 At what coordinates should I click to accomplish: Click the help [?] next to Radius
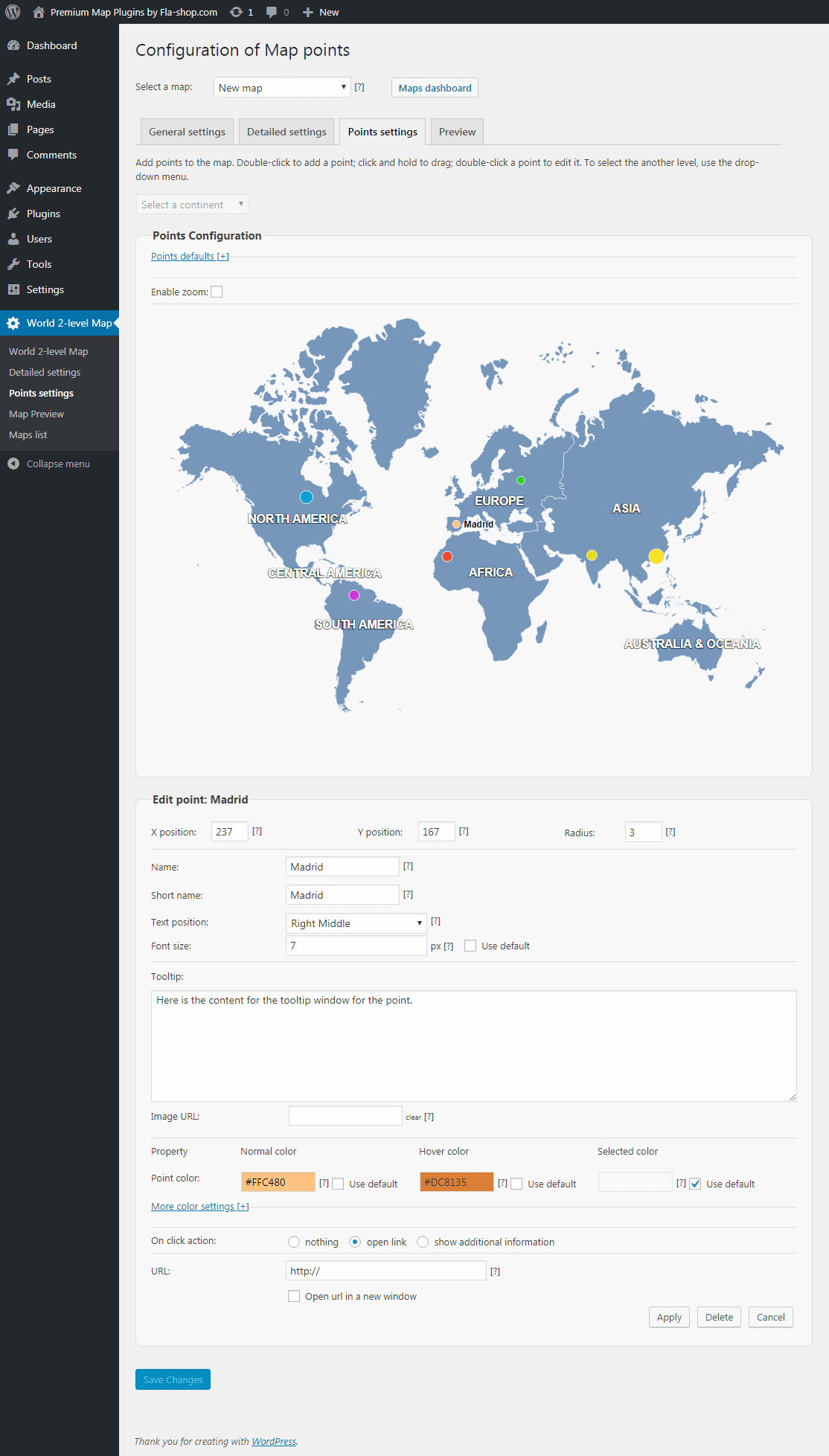[670, 832]
